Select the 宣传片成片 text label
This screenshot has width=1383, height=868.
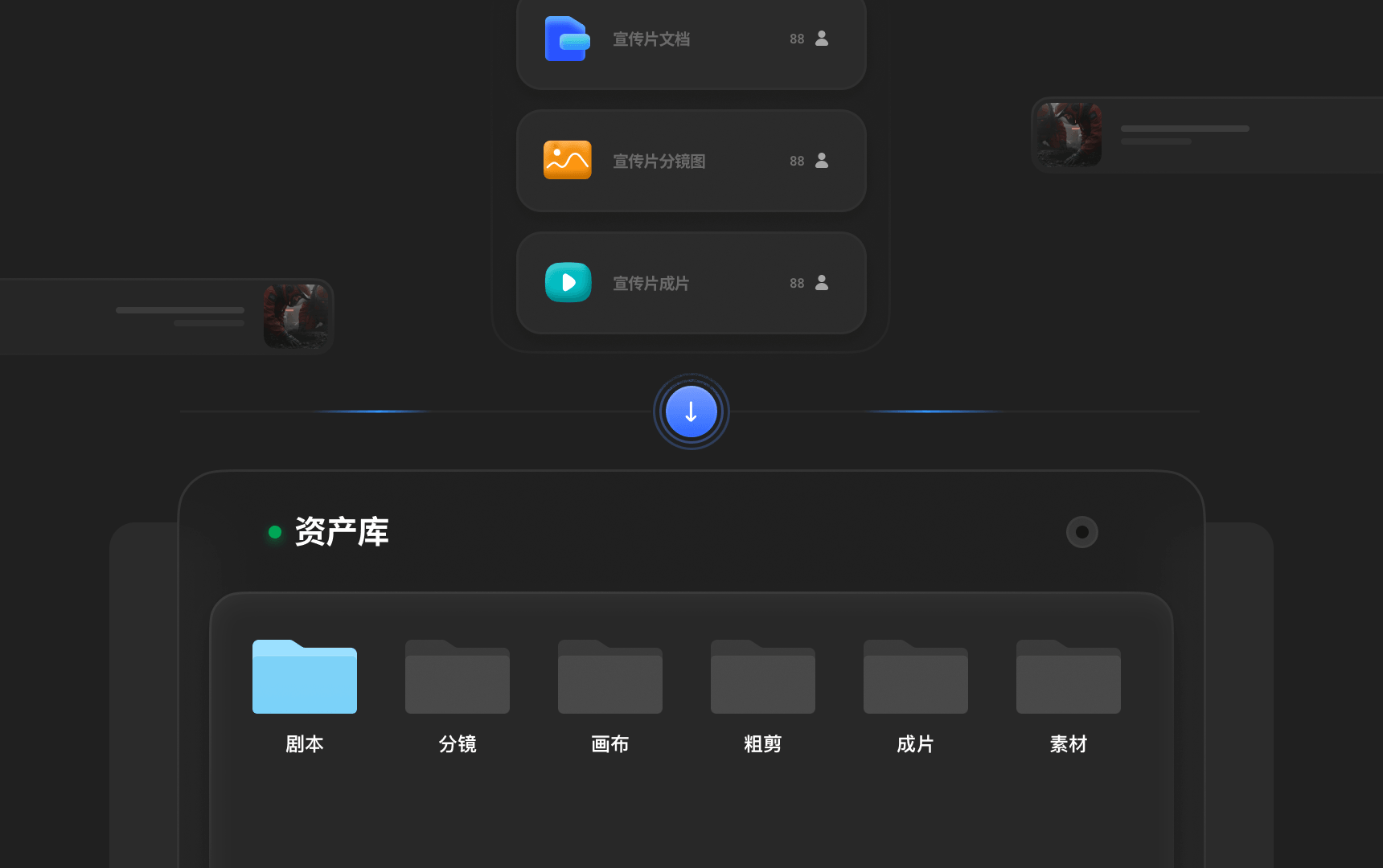coord(650,283)
